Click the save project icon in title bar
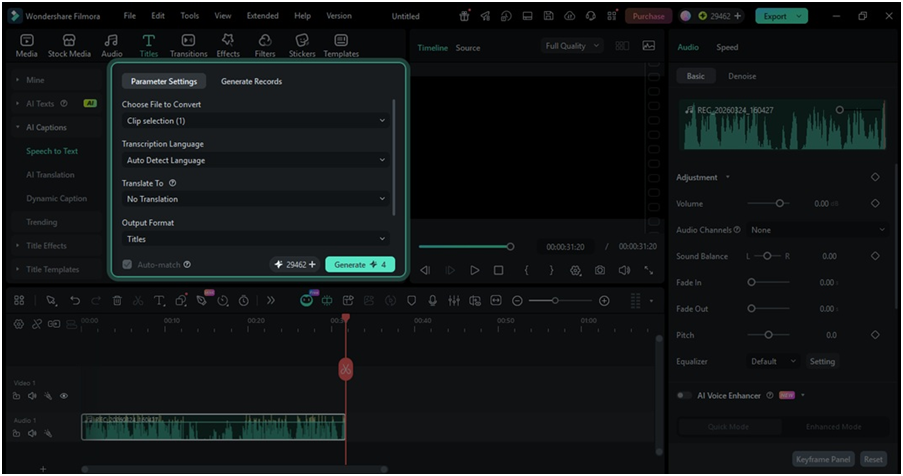This screenshot has height=476, width=903. coord(548,16)
